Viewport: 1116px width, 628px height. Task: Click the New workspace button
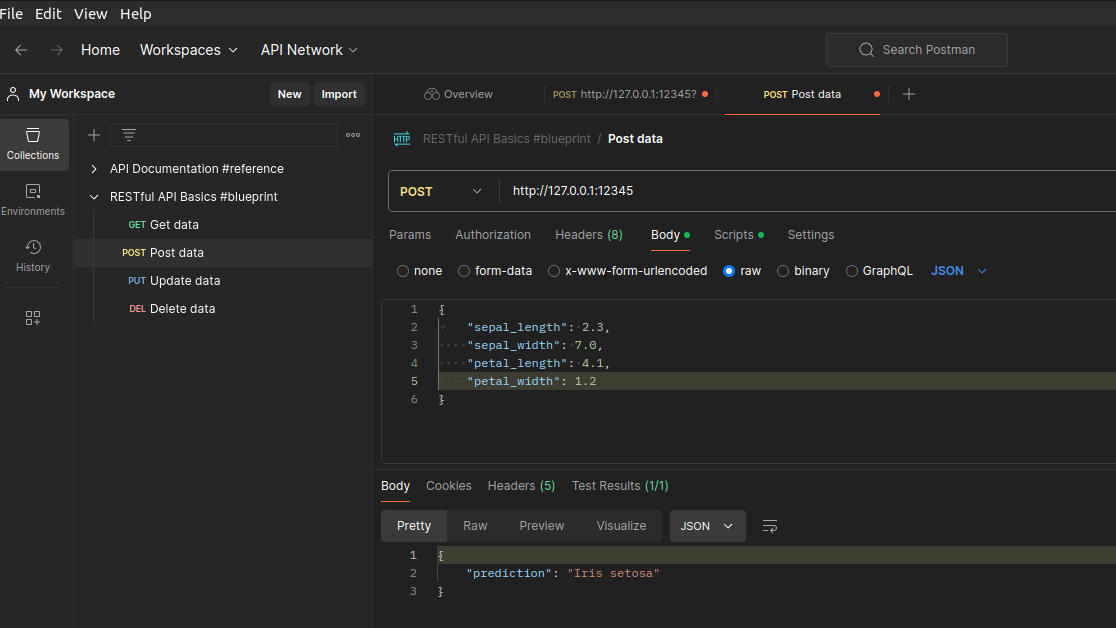pos(289,93)
